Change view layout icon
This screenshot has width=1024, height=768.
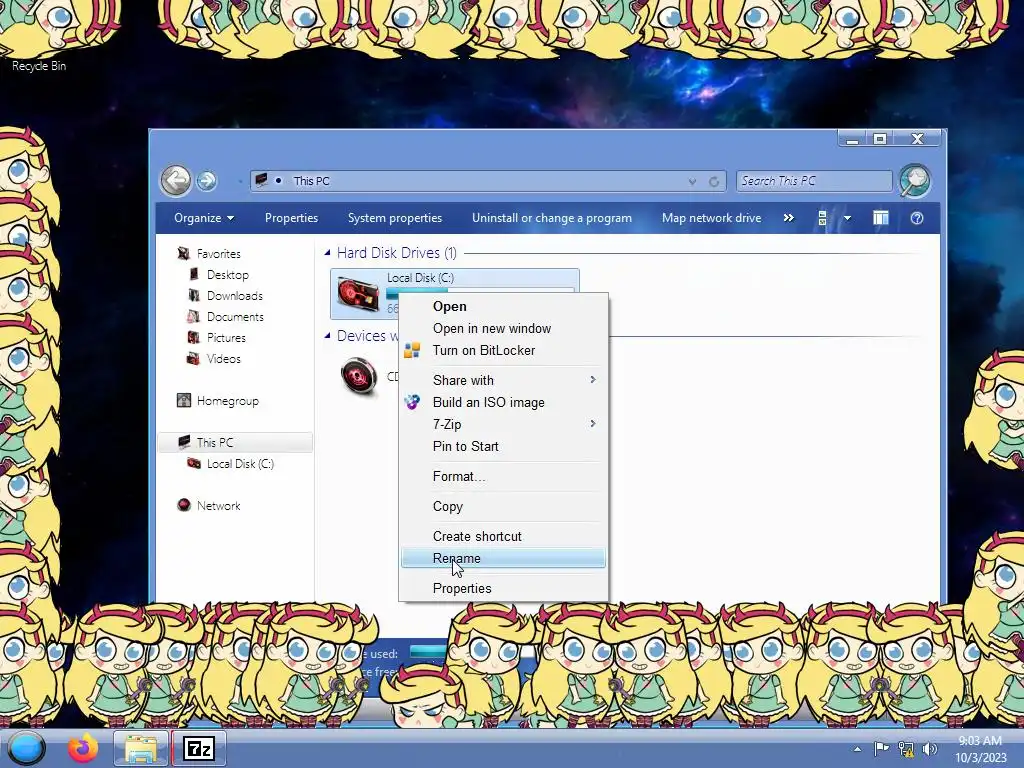click(822, 218)
